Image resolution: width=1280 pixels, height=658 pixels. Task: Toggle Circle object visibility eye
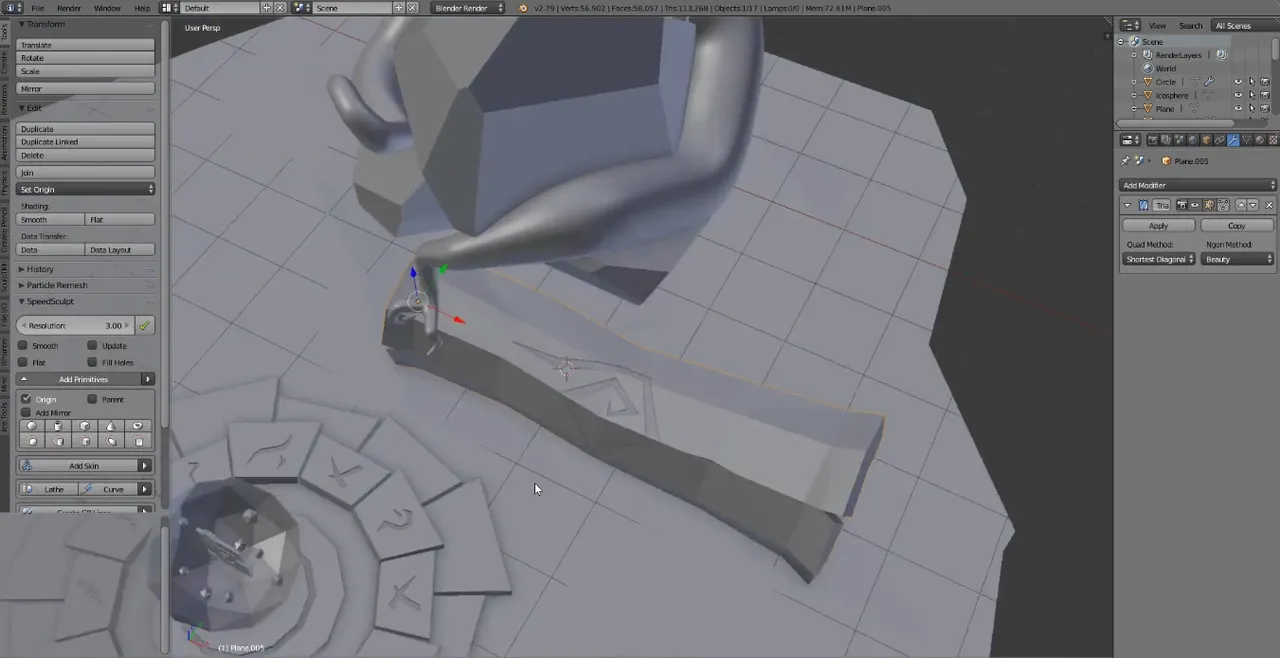(1238, 81)
